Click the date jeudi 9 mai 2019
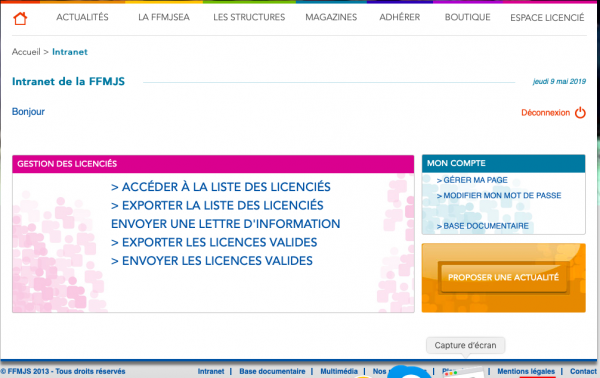 point(559,81)
